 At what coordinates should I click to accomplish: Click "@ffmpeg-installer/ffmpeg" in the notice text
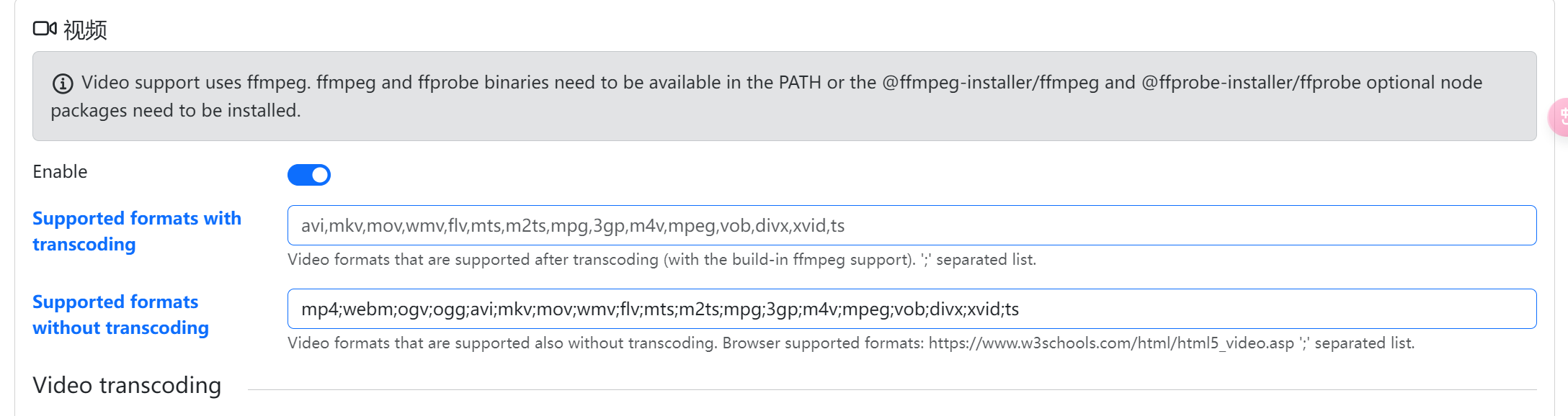click(991, 83)
